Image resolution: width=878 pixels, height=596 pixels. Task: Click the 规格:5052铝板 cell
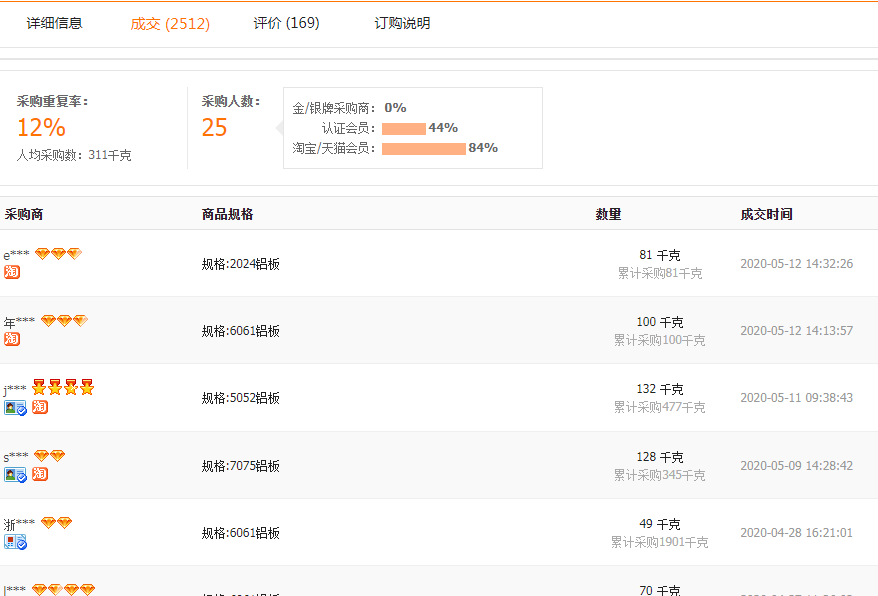click(x=240, y=398)
